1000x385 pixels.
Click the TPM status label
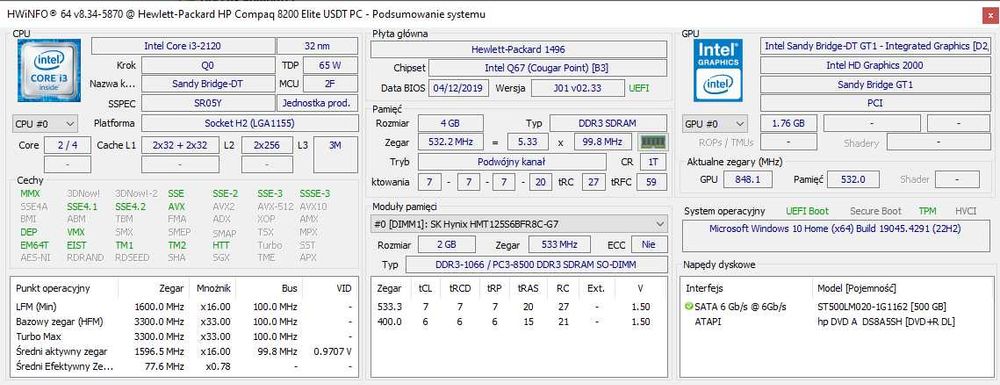[x=928, y=211]
